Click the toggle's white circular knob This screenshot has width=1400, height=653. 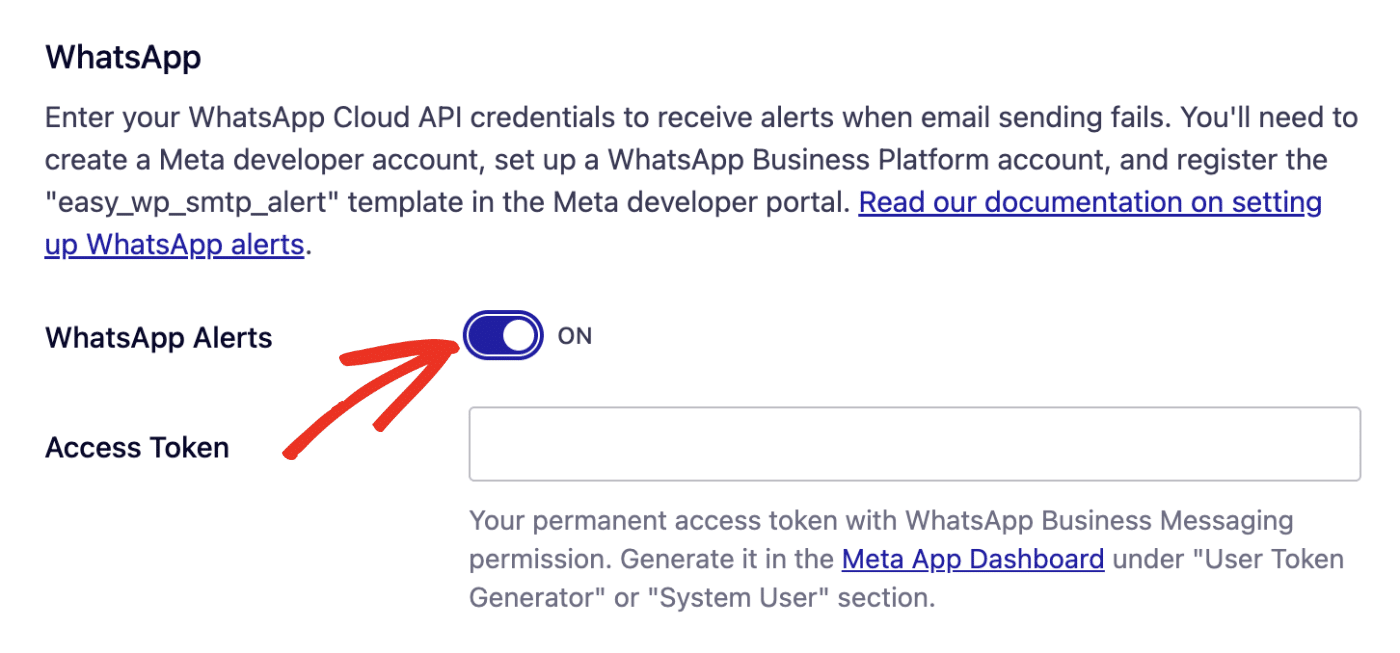coord(521,335)
